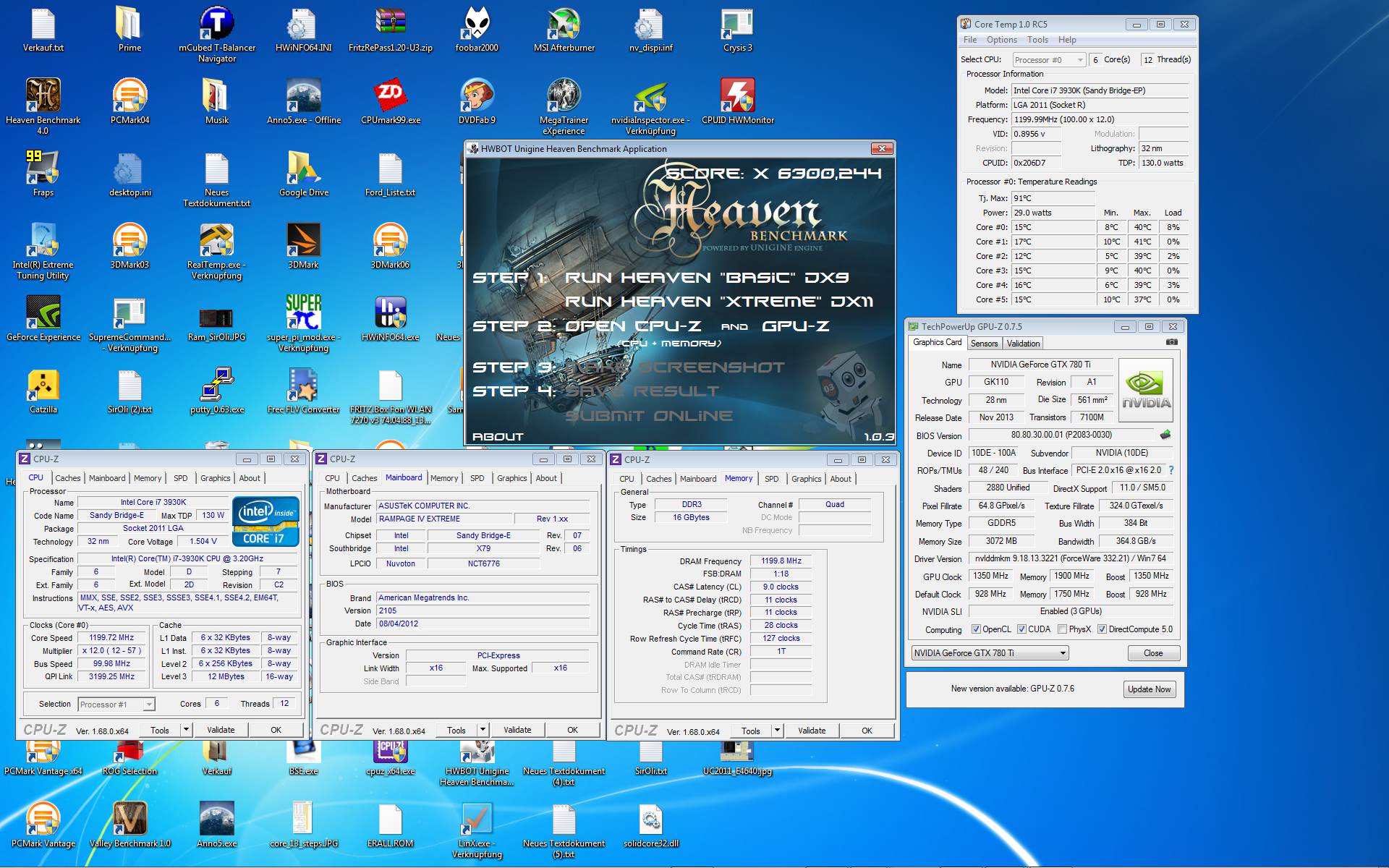Open Intel Extreme Tuning Utility icon
1389x868 pixels.
click(x=43, y=251)
